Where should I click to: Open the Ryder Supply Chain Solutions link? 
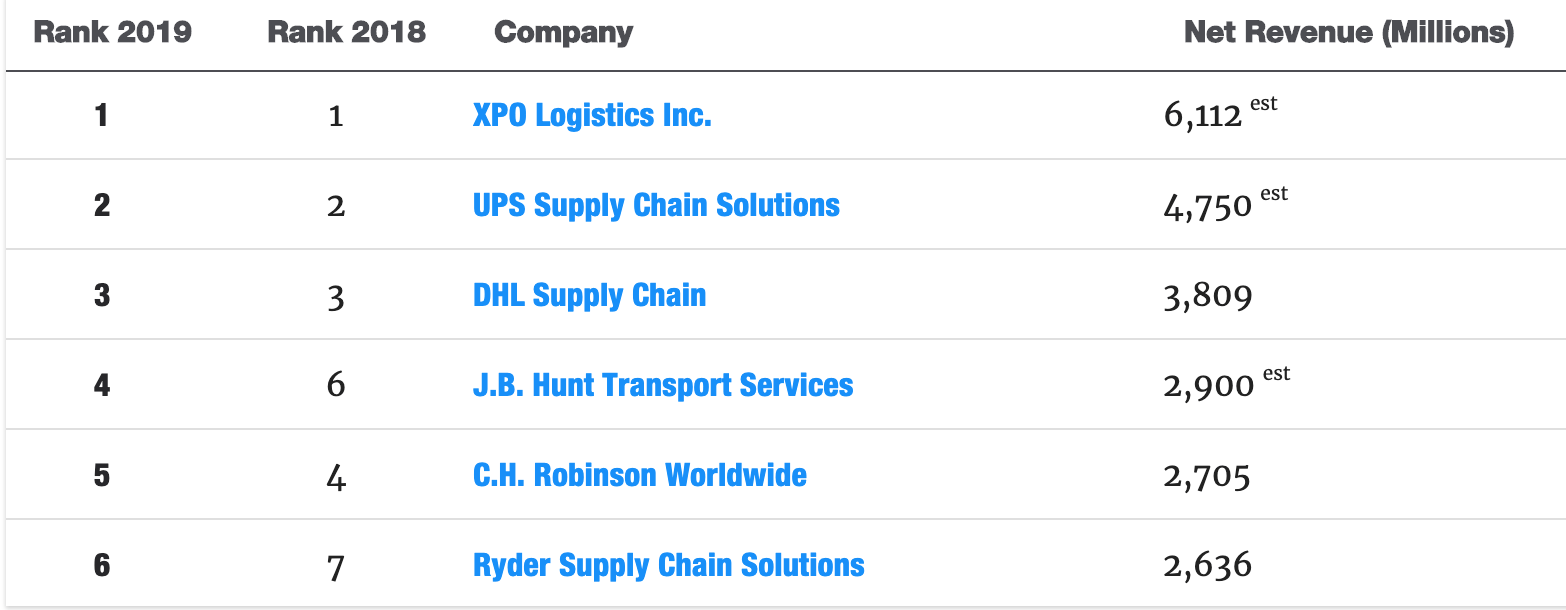coord(669,565)
